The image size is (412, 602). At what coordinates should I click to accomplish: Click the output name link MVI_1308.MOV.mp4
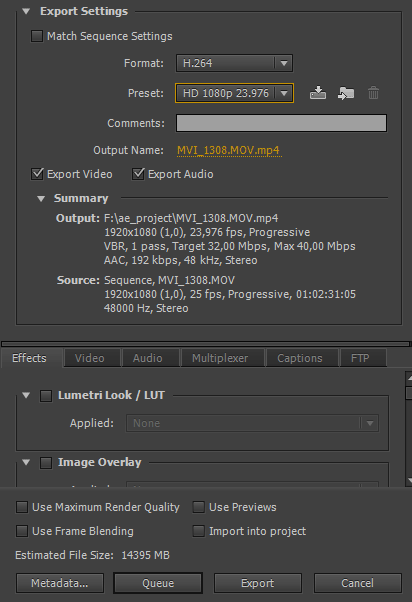tap(228, 150)
